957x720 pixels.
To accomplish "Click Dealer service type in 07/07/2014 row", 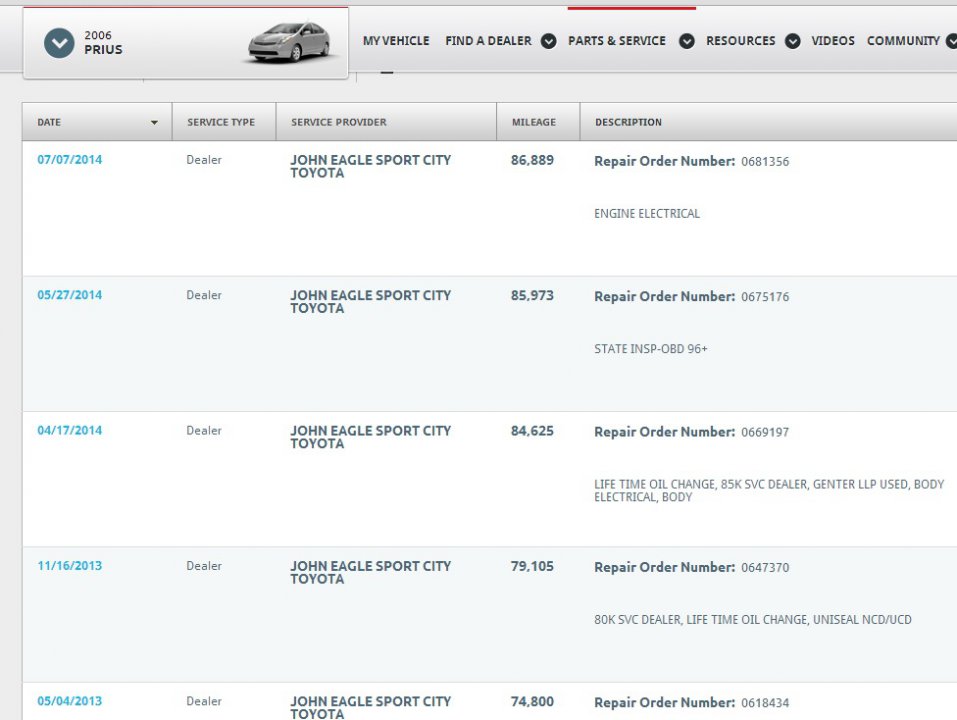I will pyautogui.click(x=204, y=160).
